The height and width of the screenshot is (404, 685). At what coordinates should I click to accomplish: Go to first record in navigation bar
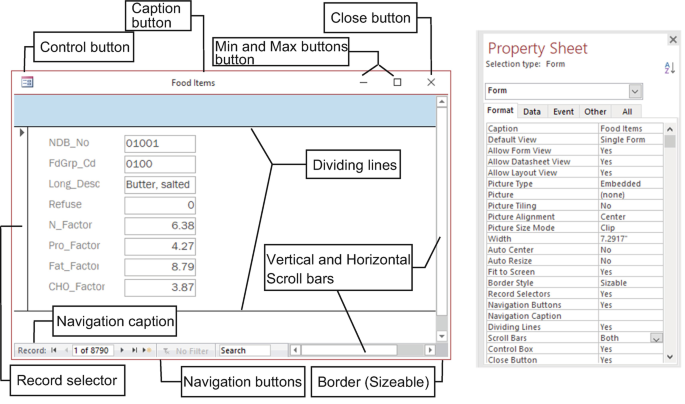pos(54,350)
